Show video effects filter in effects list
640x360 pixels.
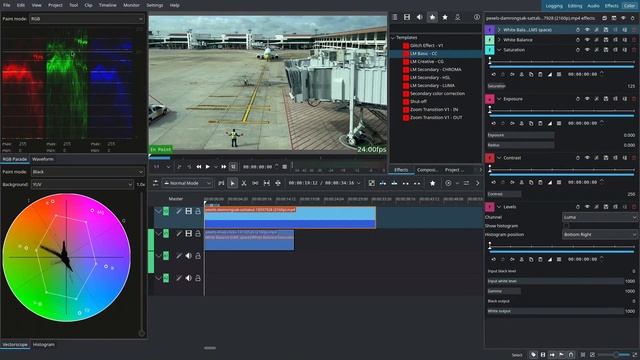407,17
